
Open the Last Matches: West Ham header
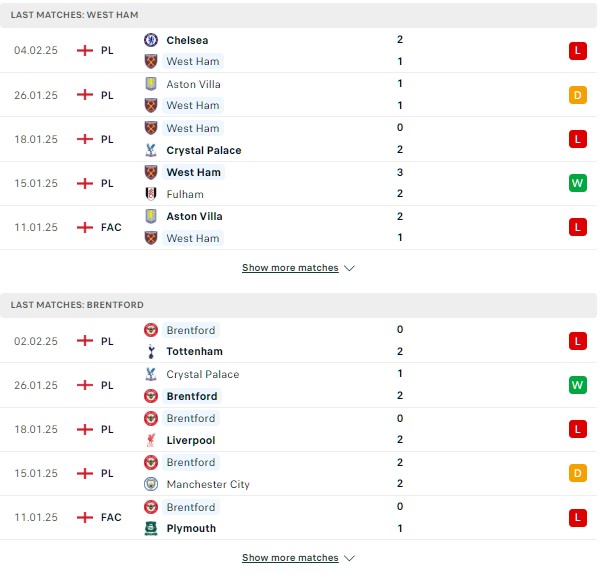pyautogui.click(x=298, y=15)
